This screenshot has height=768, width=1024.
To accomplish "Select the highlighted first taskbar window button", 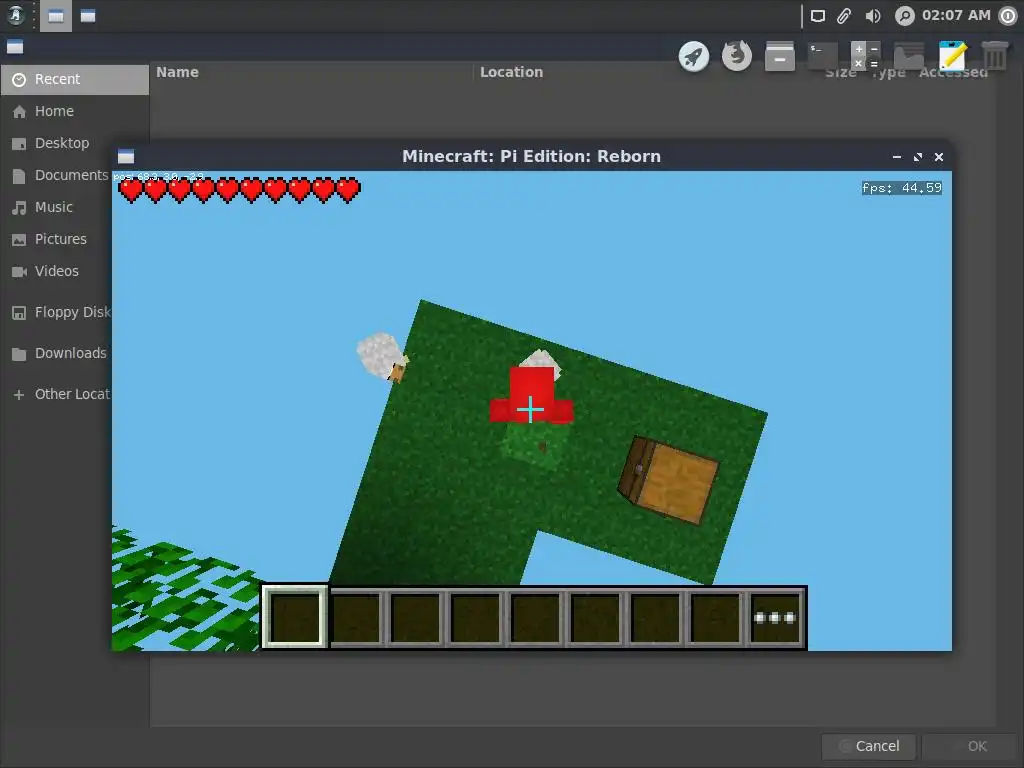I will pos(56,16).
